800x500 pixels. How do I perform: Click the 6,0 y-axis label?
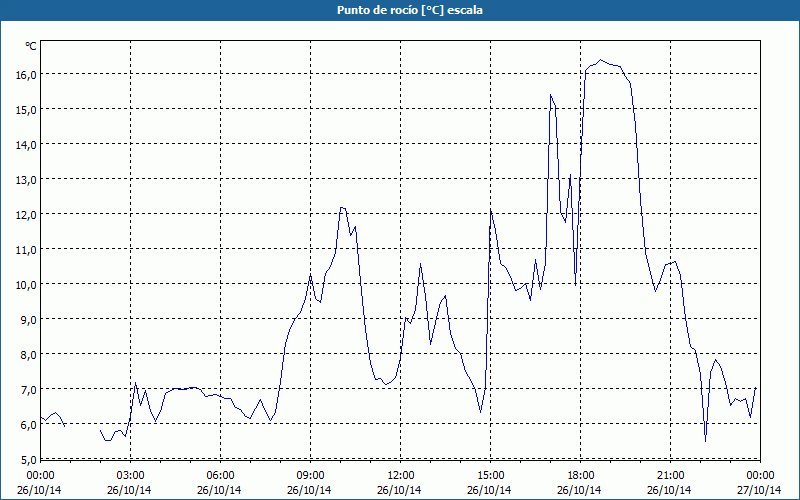[29, 424]
